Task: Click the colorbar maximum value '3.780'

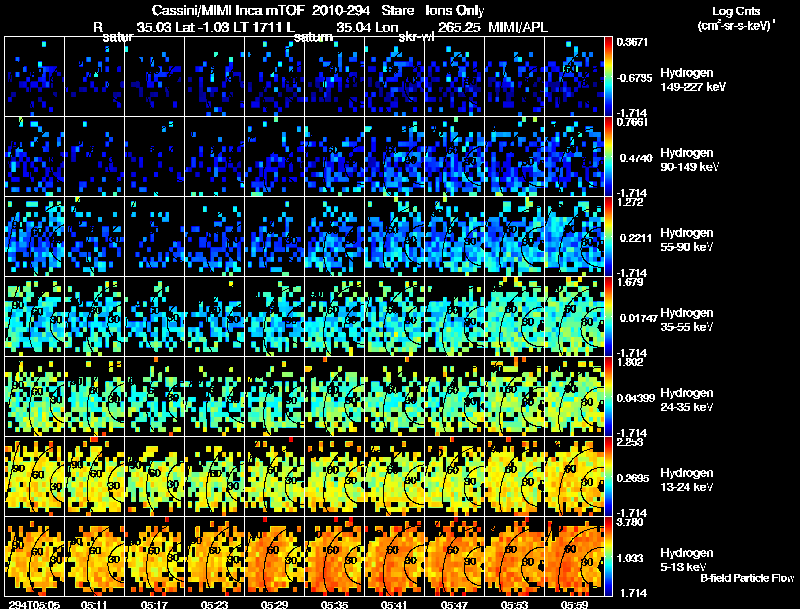Action: [630, 522]
